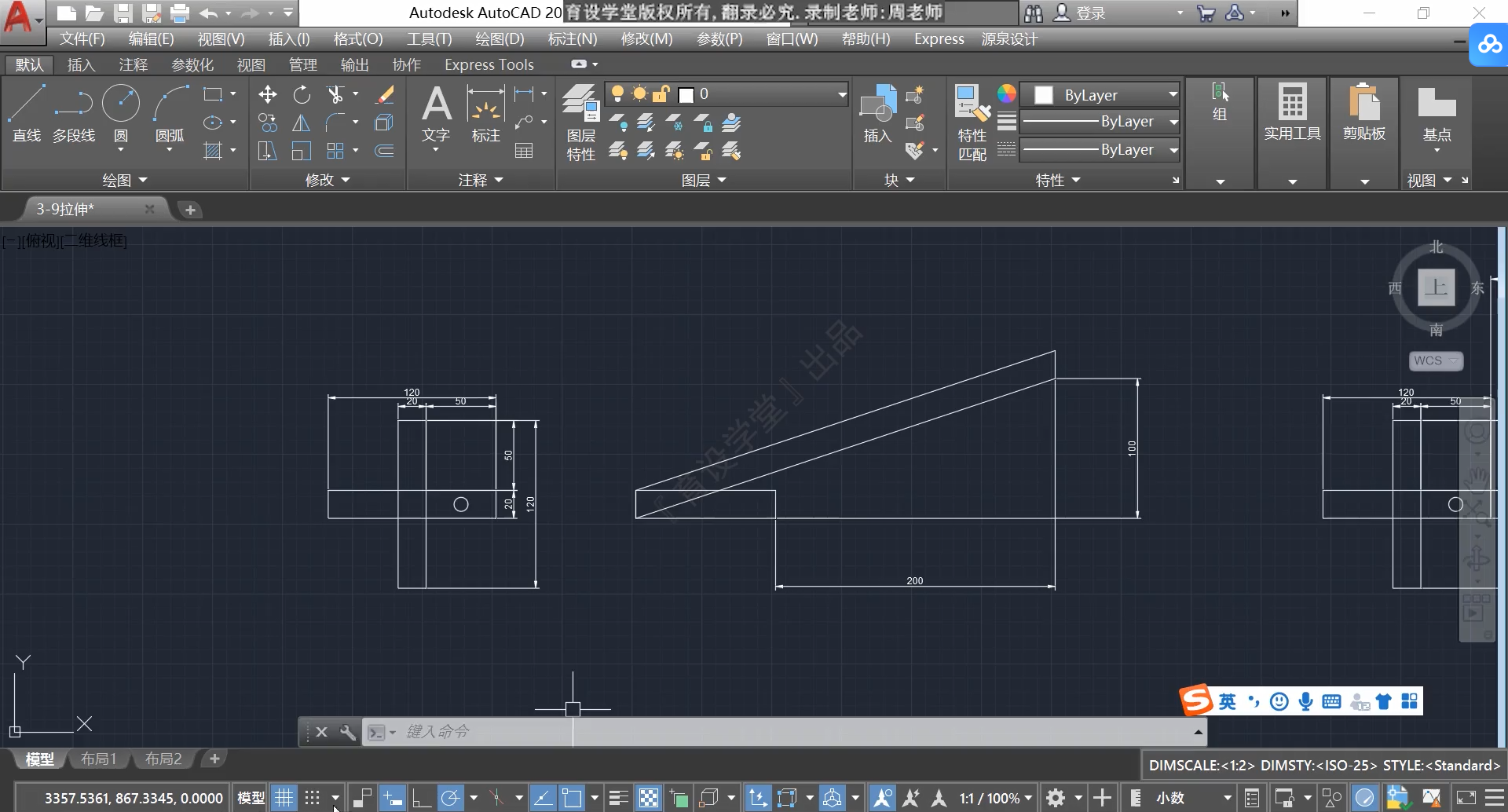This screenshot has height=812, width=1508.
Task: Toggle dynamic input in status bar
Action: coord(392,798)
